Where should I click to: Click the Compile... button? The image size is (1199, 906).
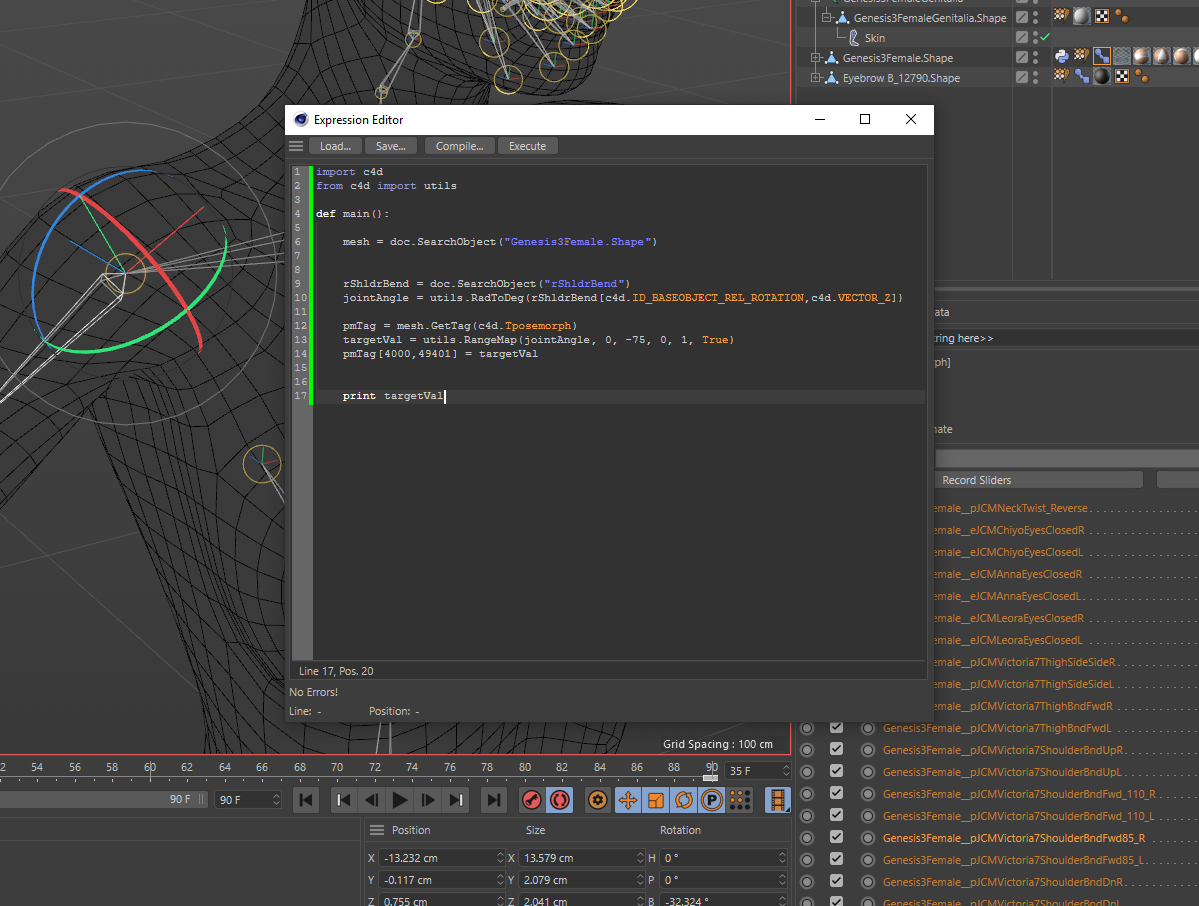[x=459, y=146]
